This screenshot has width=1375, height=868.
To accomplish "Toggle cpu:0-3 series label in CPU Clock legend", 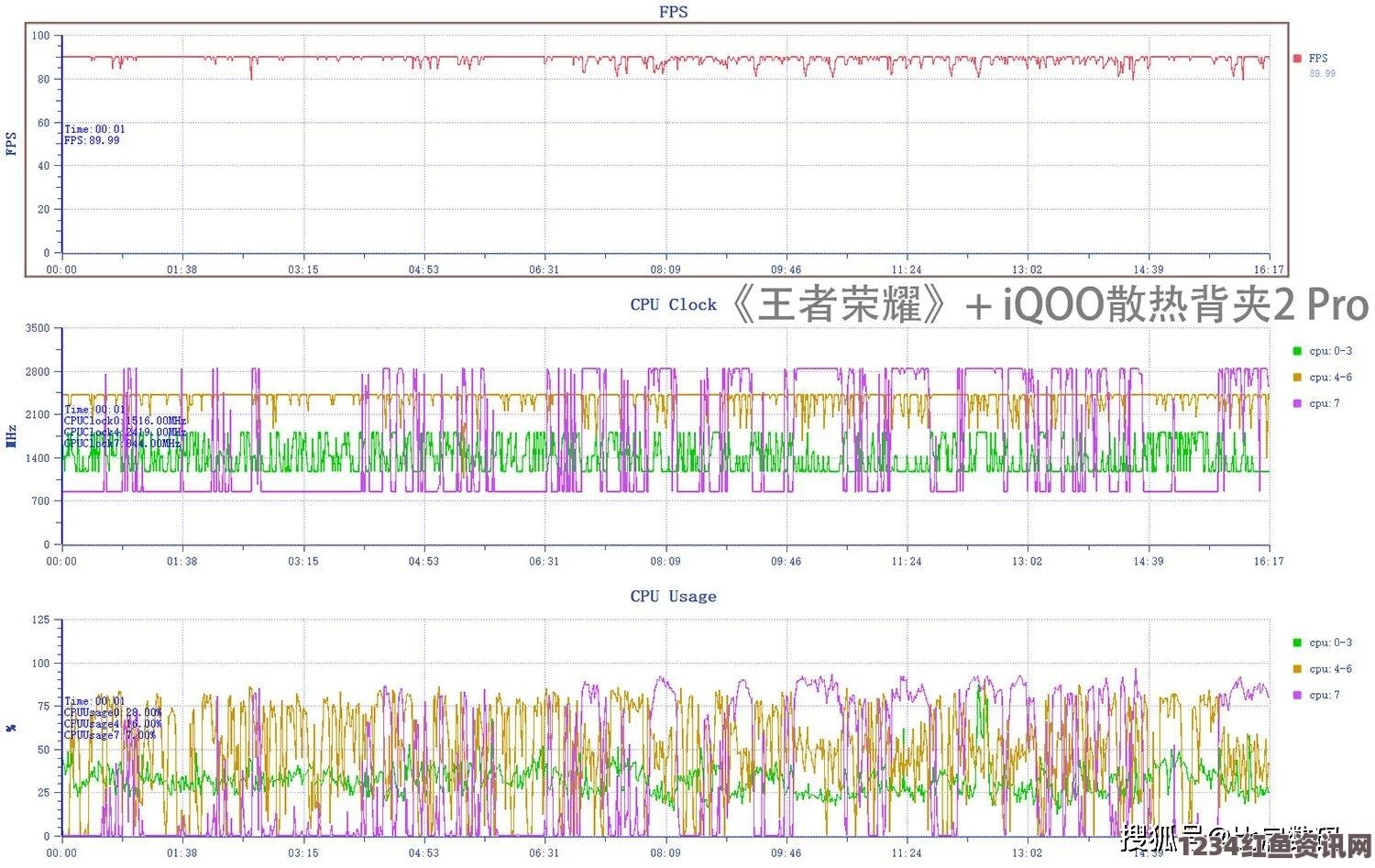I will (1330, 351).
